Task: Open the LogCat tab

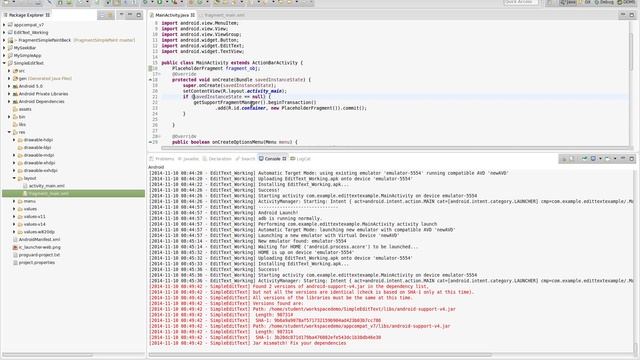Action: 300,159
